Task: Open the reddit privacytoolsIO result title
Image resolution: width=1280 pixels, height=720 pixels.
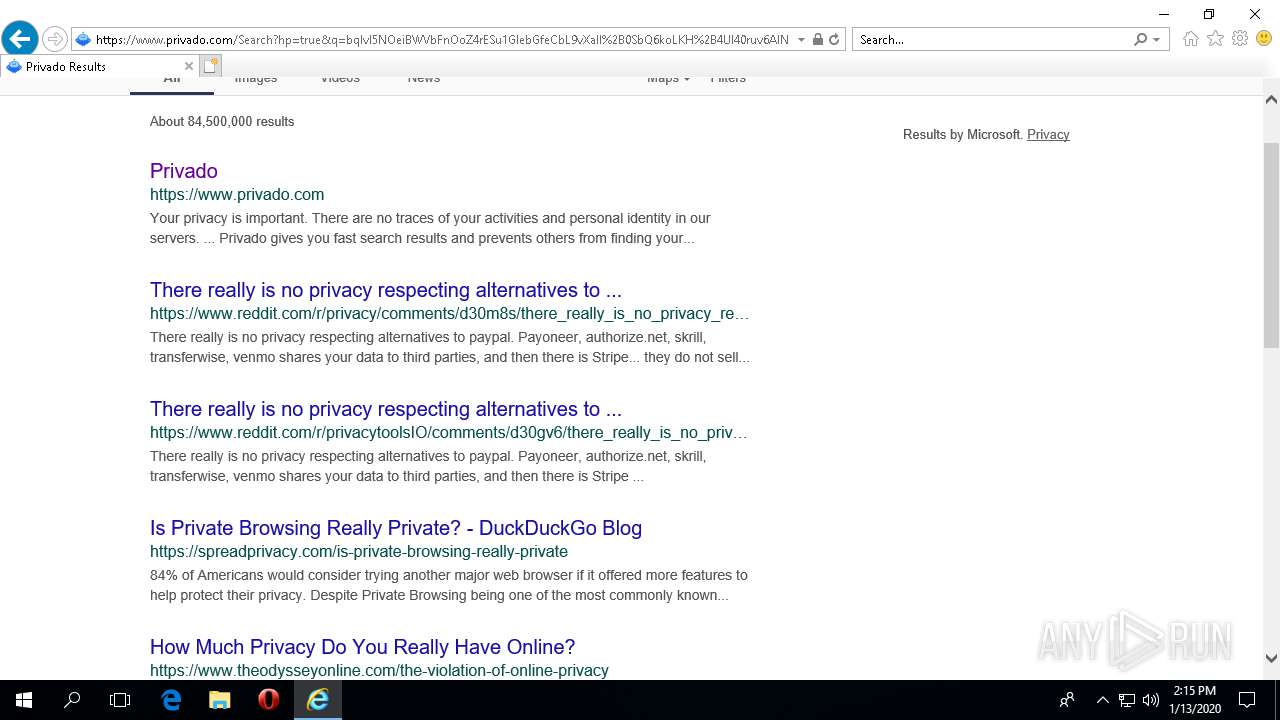Action: pyautogui.click(x=386, y=409)
